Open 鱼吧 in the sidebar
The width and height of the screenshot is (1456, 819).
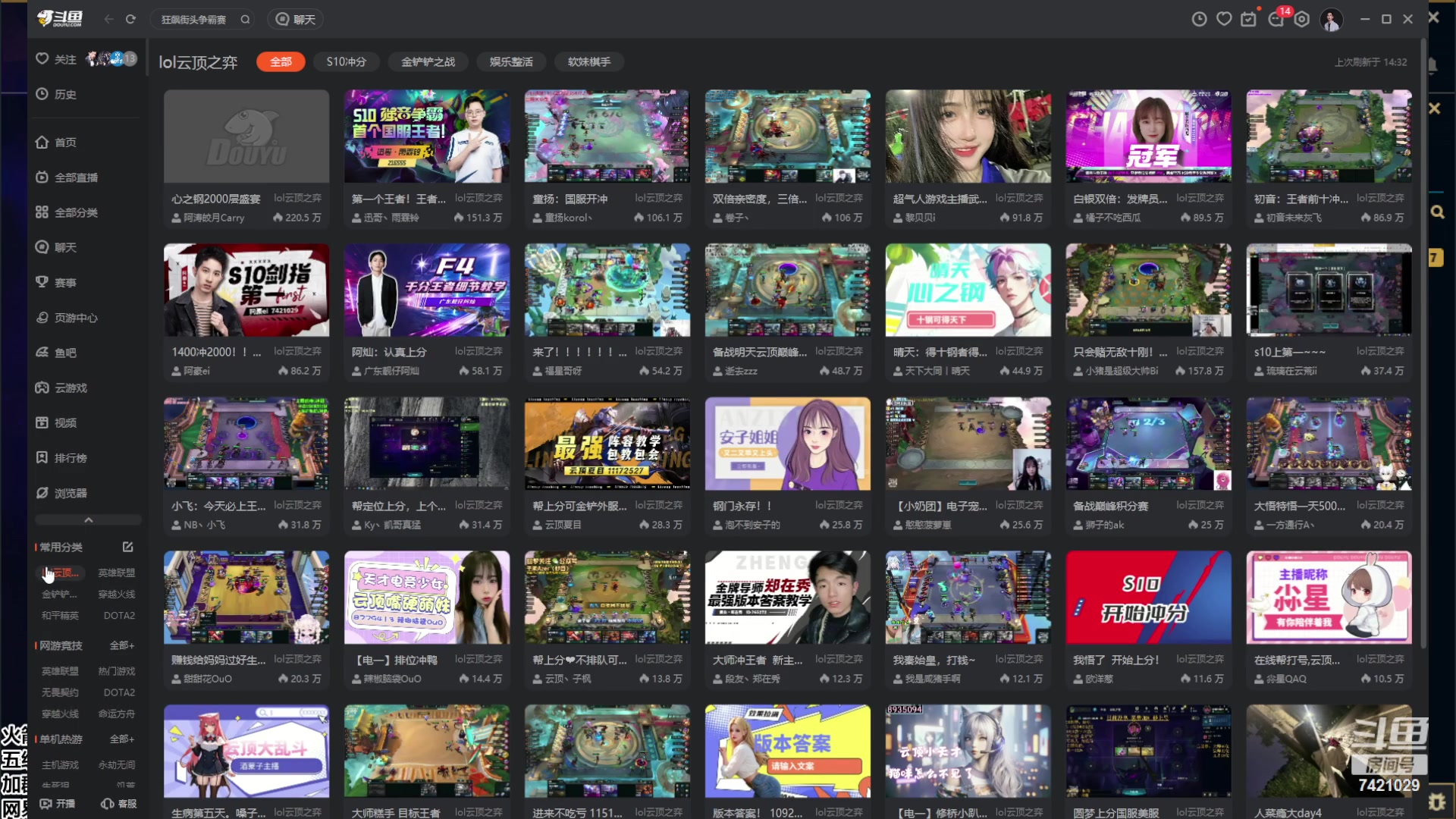[56, 353]
